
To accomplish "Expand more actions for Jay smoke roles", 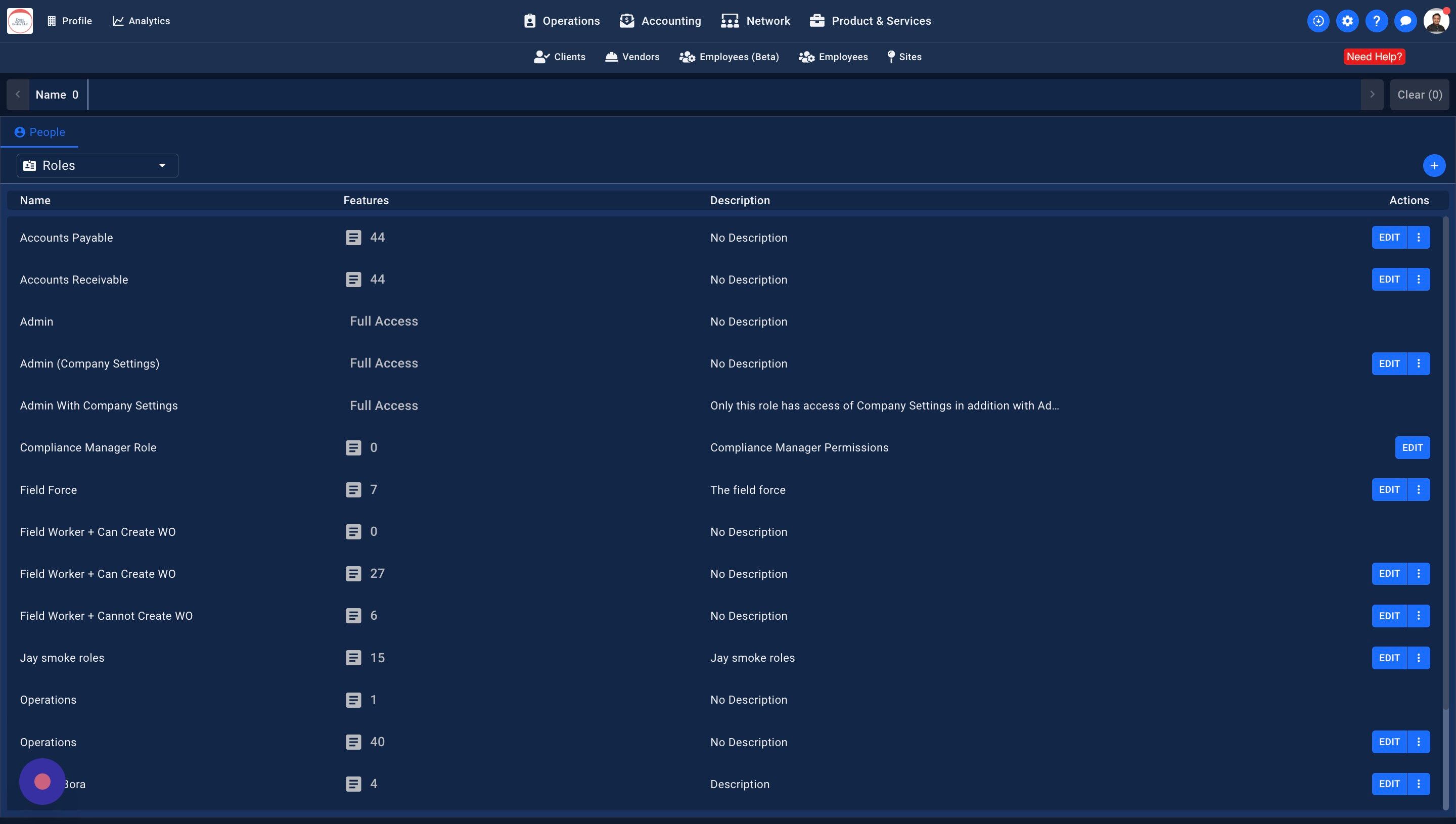I will coord(1418,658).
